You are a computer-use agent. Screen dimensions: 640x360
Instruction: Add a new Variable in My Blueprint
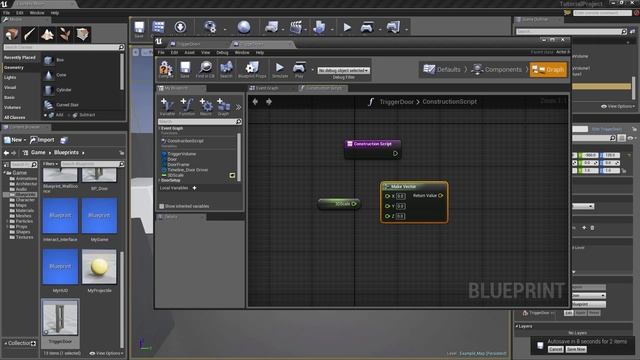(x=167, y=106)
